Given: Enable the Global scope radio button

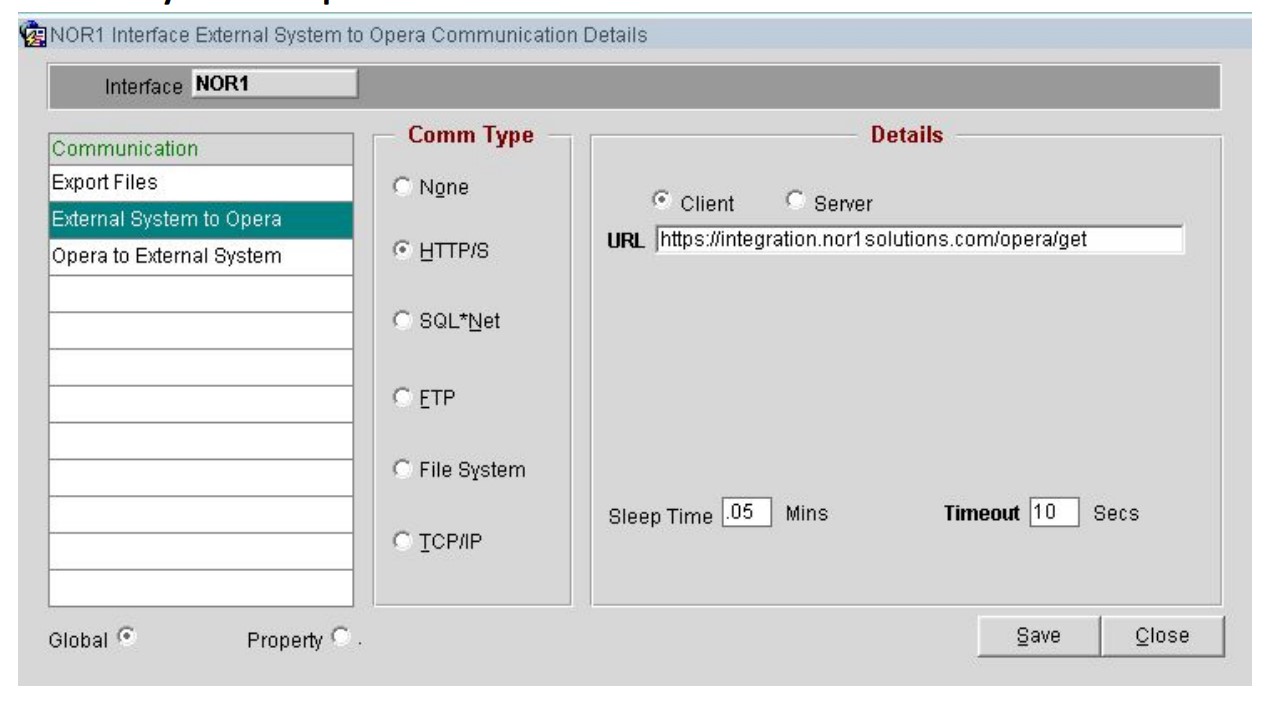Looking at the screenshot, I should point(126,636).
